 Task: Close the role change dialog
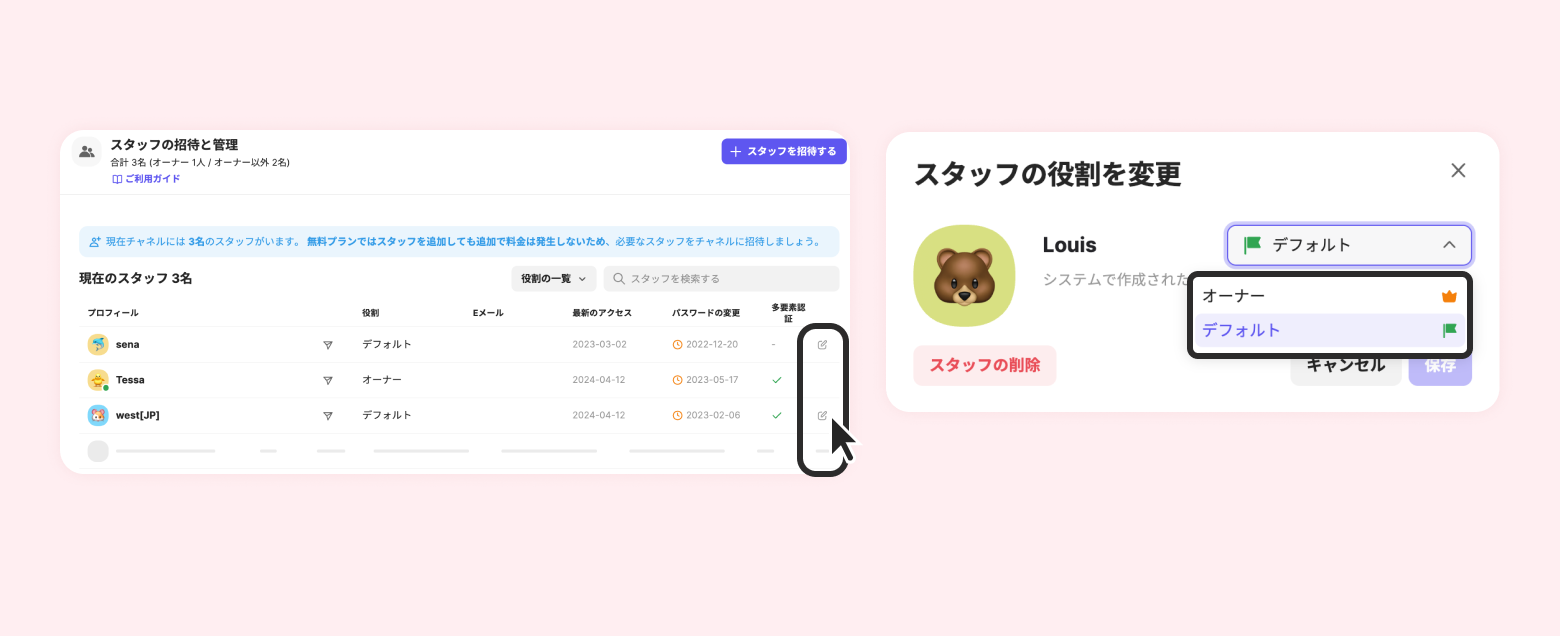[1458, 171]
